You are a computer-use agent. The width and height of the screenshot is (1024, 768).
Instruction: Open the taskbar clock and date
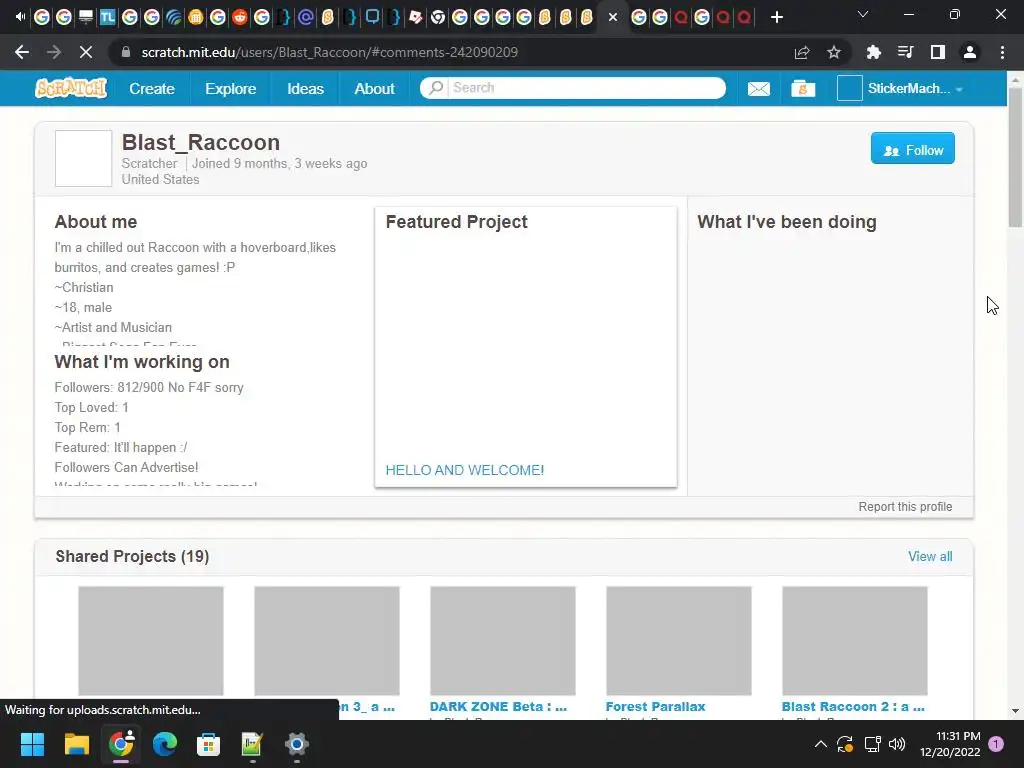950,744
